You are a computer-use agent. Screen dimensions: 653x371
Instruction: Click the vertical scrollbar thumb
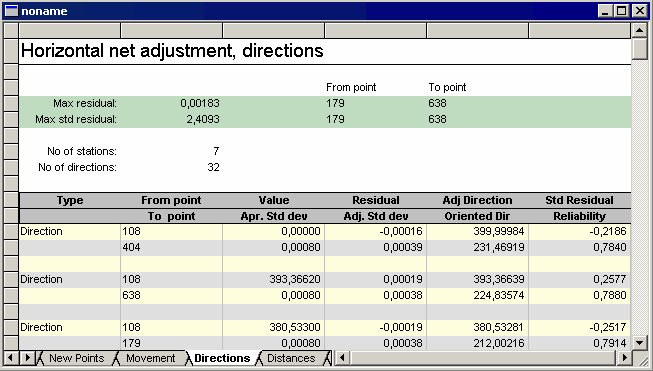(x=639, y=49)
